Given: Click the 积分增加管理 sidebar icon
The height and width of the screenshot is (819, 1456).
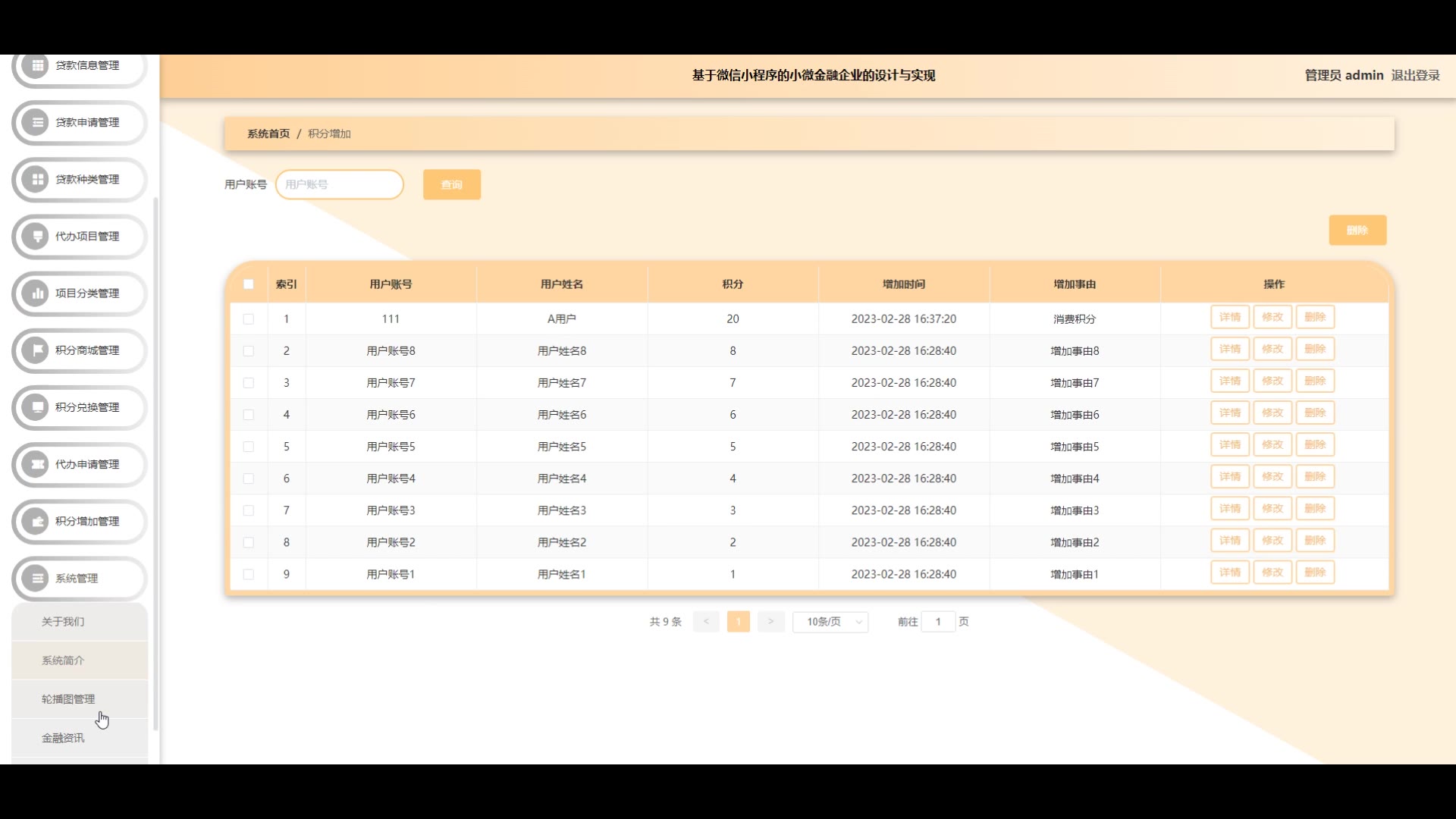Looking at the screenshot, I should 36,521.
